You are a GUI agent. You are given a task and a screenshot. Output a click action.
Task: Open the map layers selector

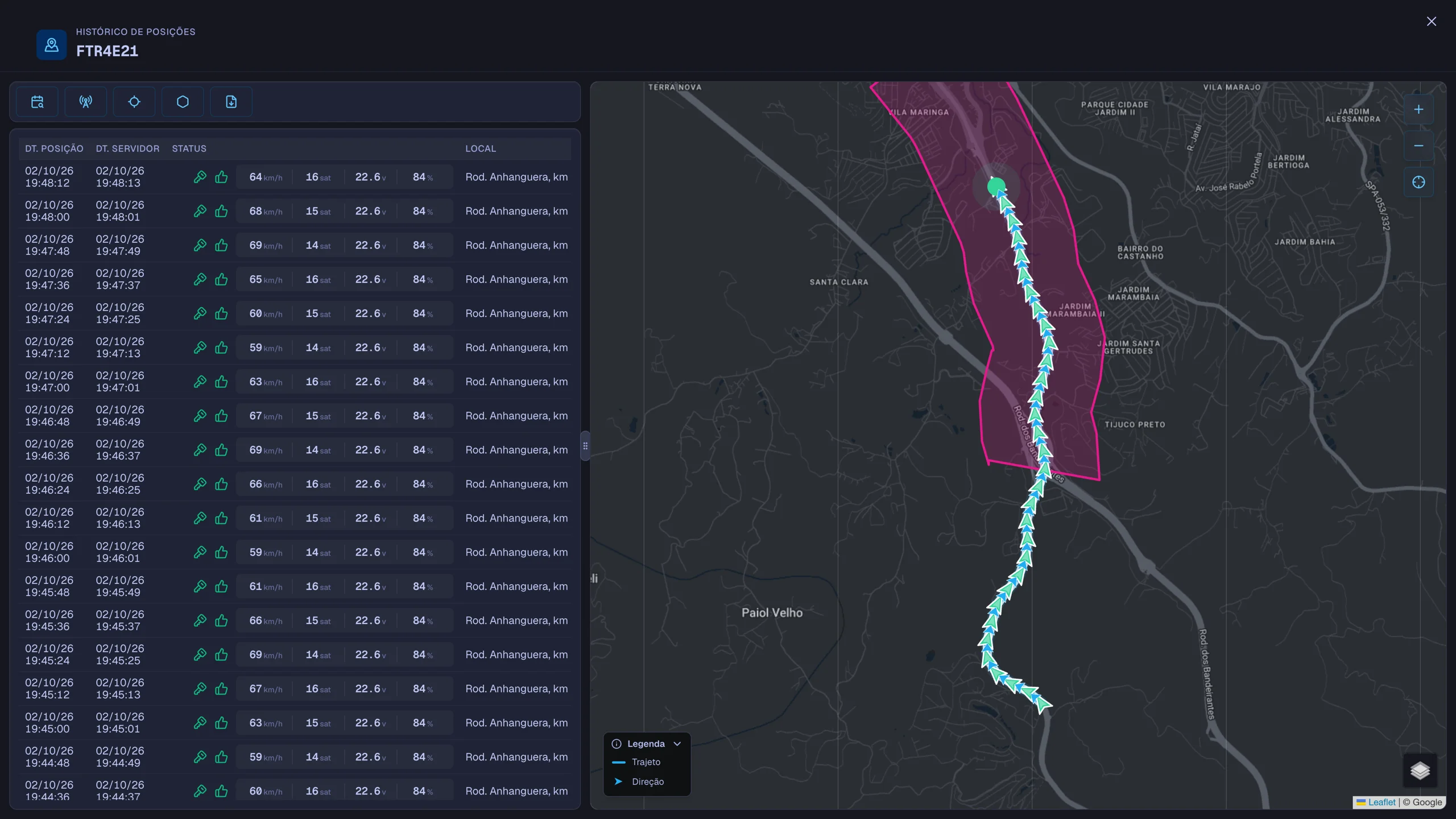pos(1420,771)
